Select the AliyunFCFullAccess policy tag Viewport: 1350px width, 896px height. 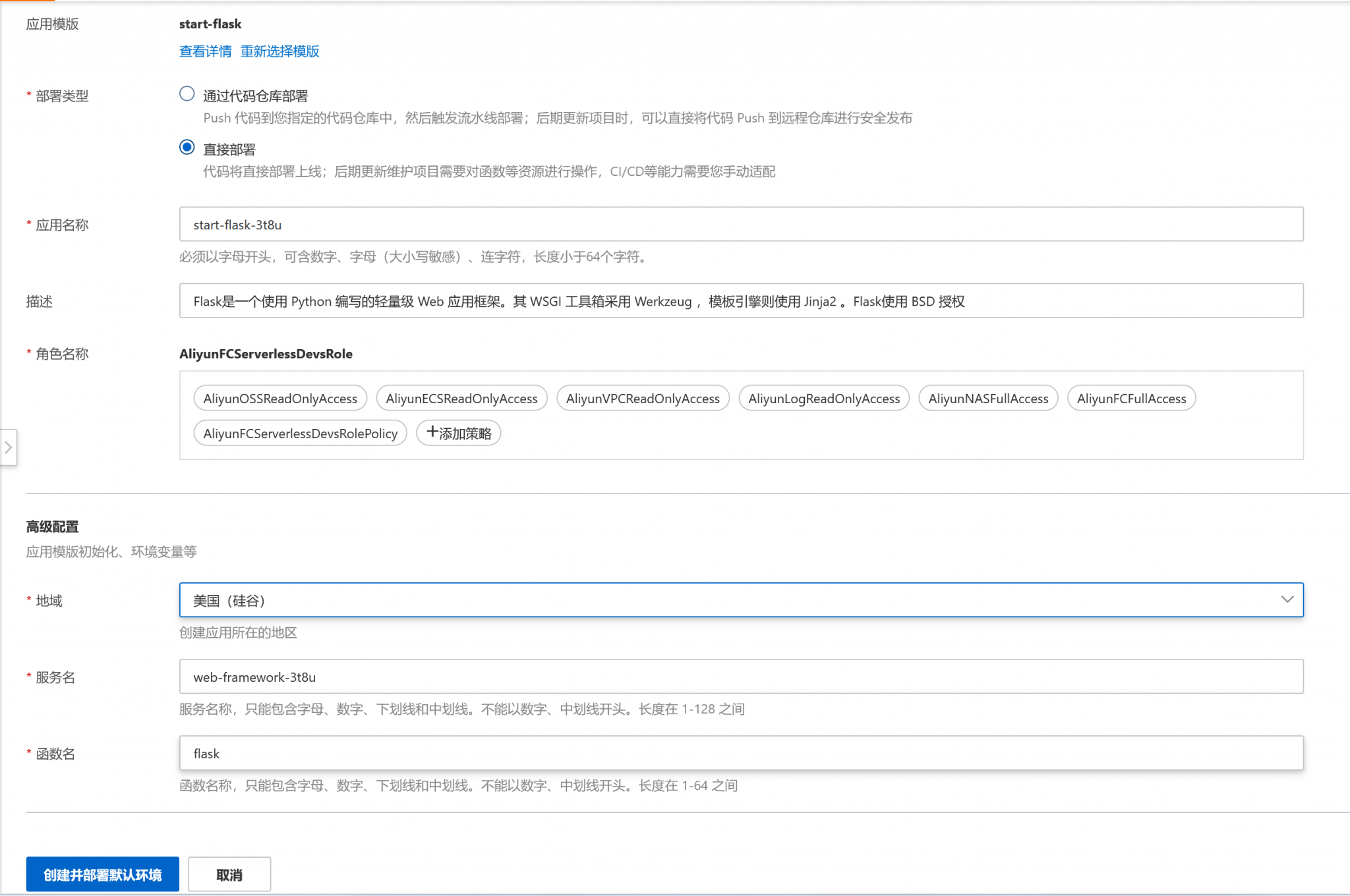click(1131, 398)
